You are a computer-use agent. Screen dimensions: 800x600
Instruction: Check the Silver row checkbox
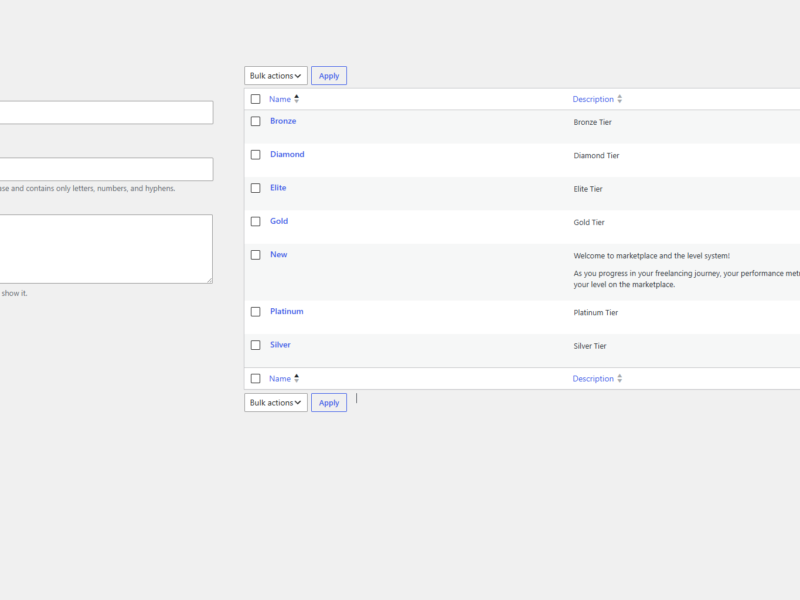pos(256,345)
